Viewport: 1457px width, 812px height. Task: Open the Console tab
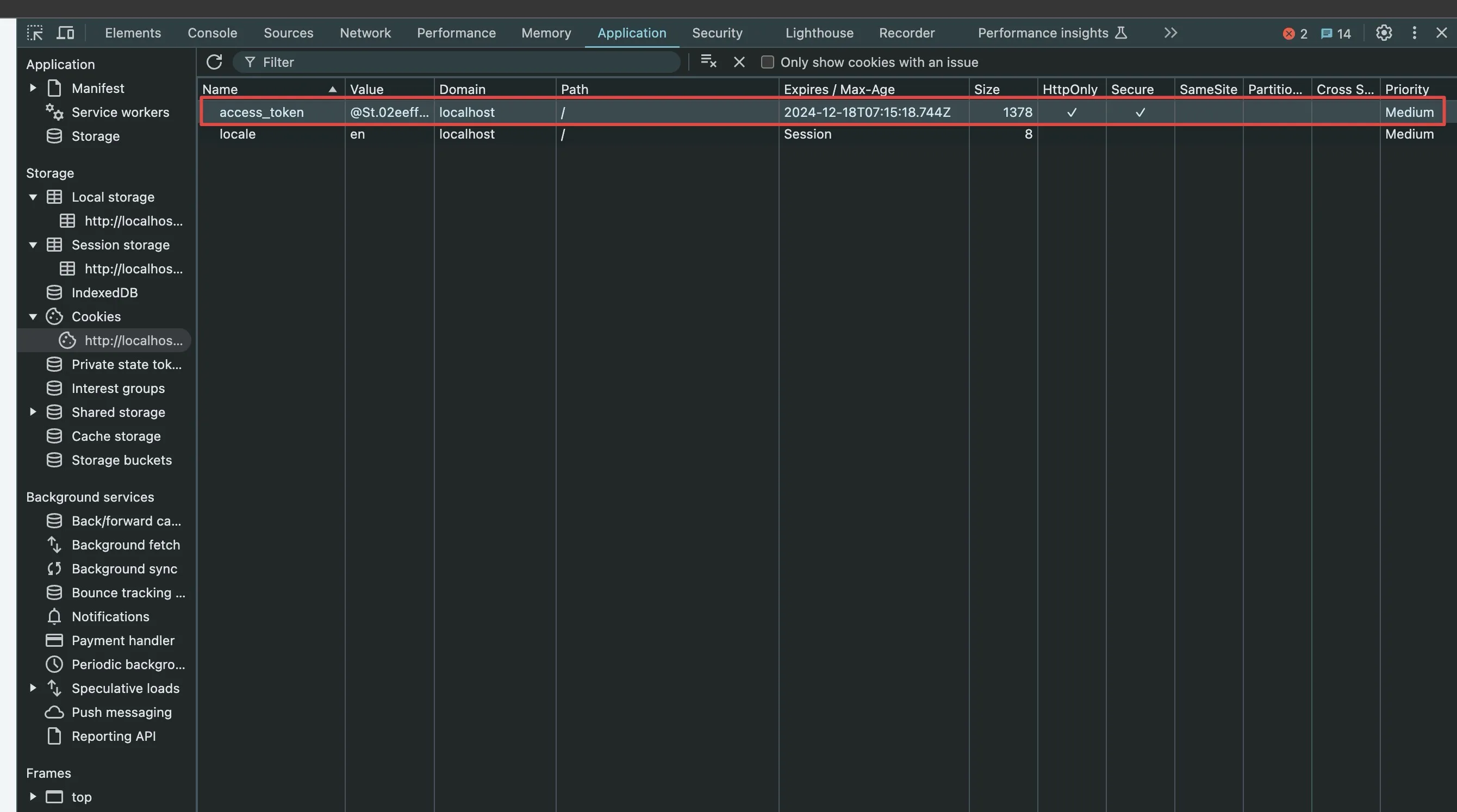click(x=212, y=33)
